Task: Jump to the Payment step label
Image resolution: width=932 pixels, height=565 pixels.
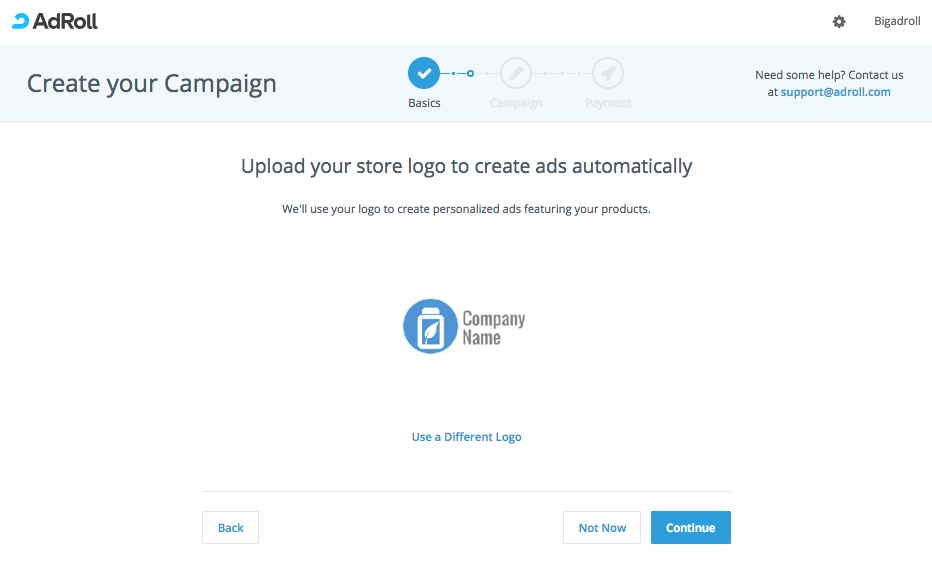Action: (x=608, y=103)
